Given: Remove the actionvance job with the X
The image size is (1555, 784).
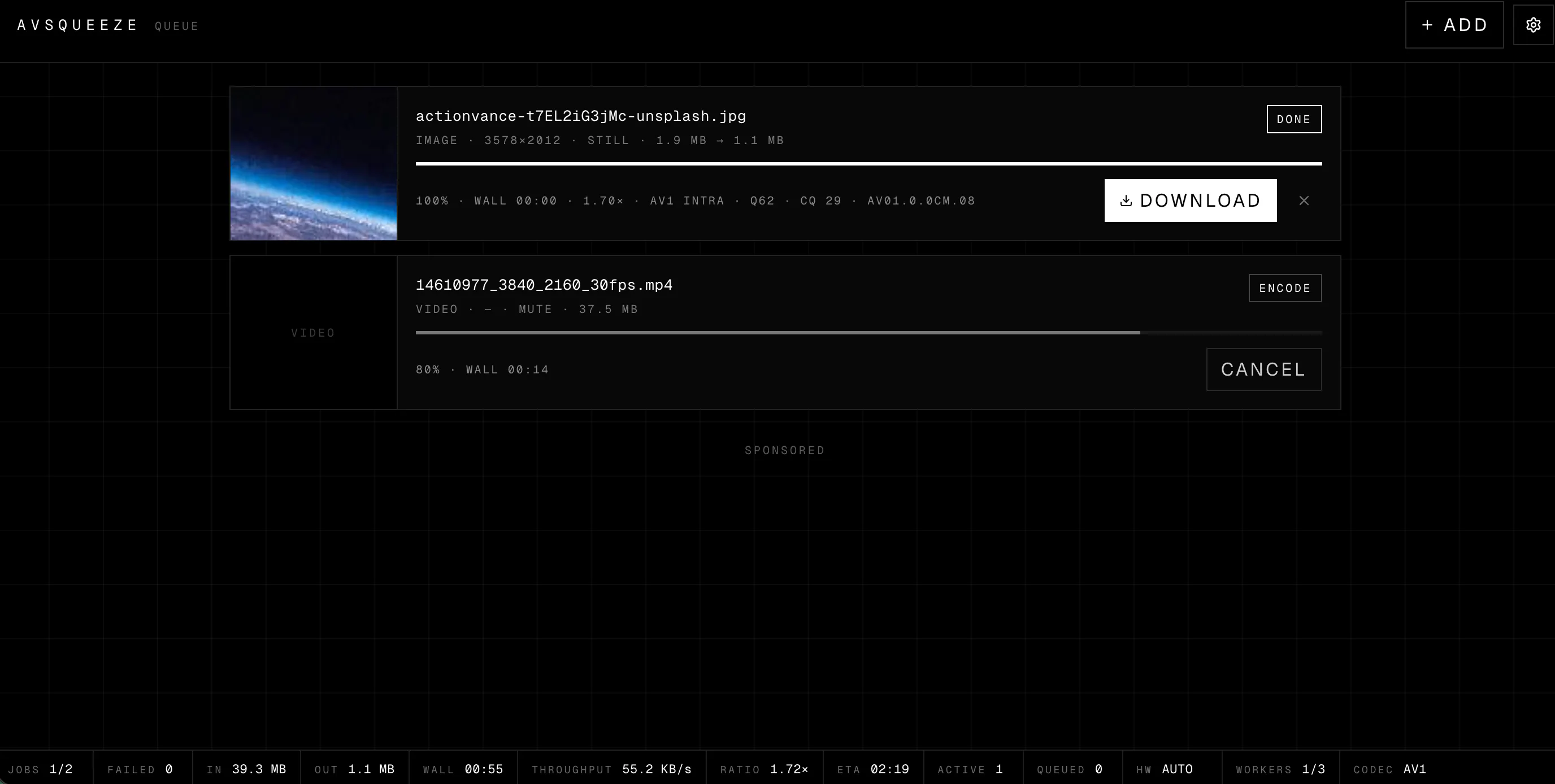Looking at the screenshot, I should click(x=1304, y=201).
